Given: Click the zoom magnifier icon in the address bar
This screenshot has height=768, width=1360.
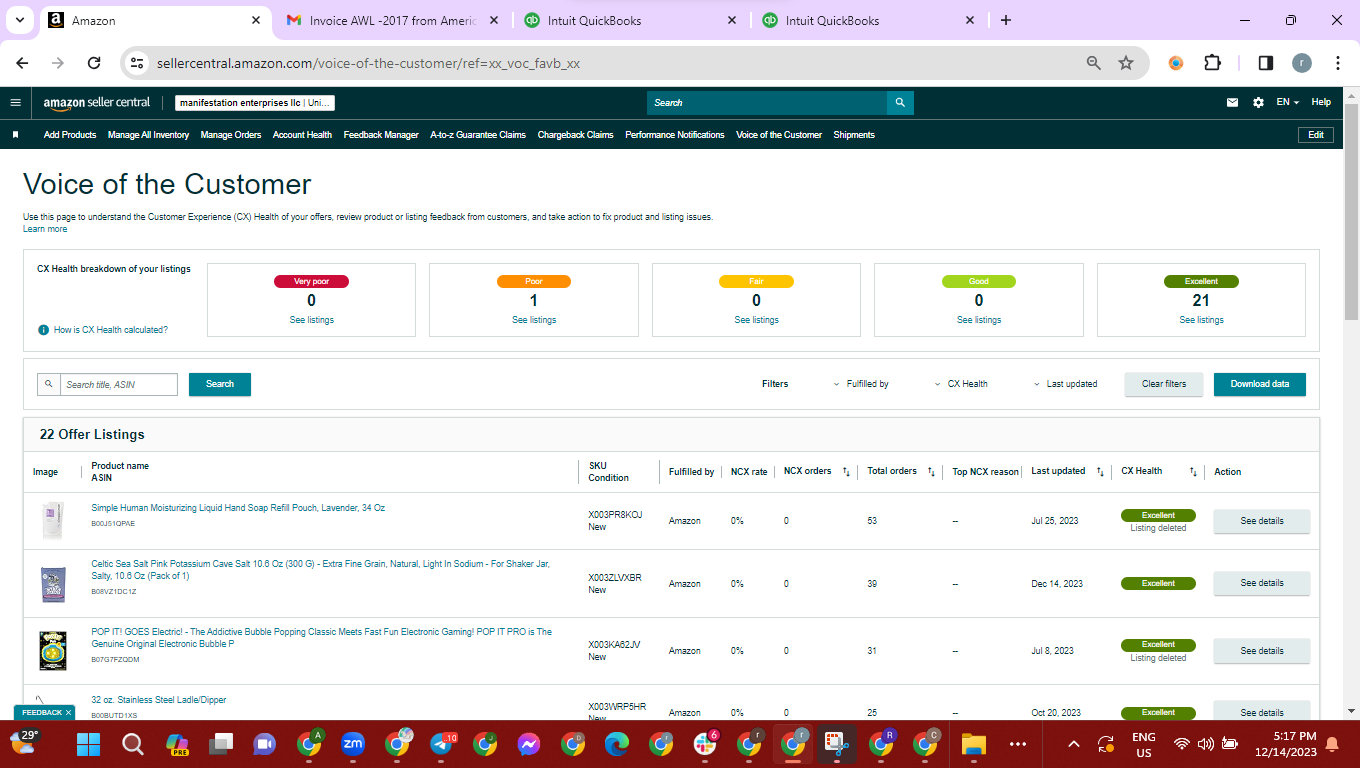Looking at the screenshot, I should (x=1094, y=63).
